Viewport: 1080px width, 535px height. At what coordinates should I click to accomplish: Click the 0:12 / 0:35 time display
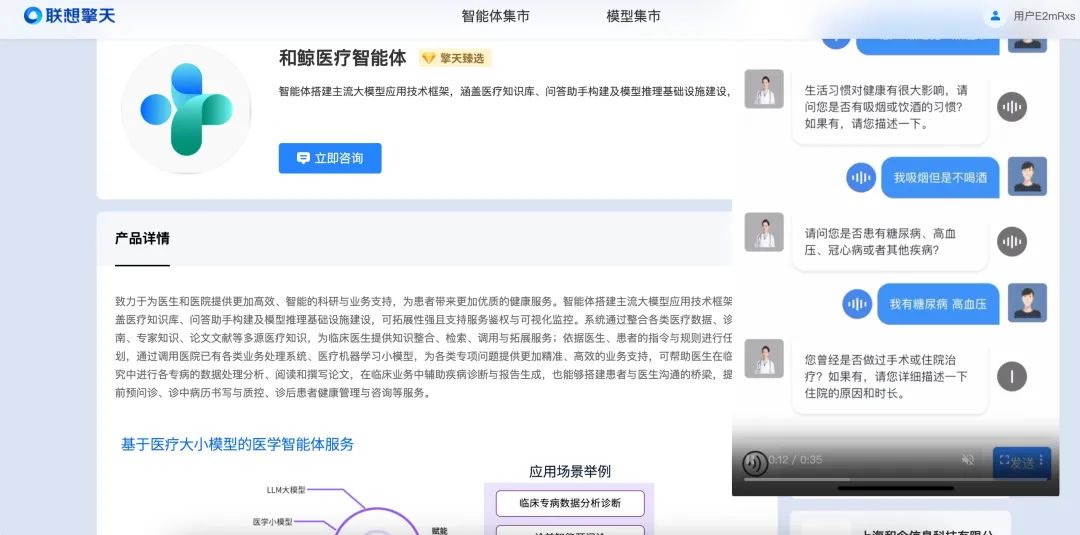pos(796,459)
